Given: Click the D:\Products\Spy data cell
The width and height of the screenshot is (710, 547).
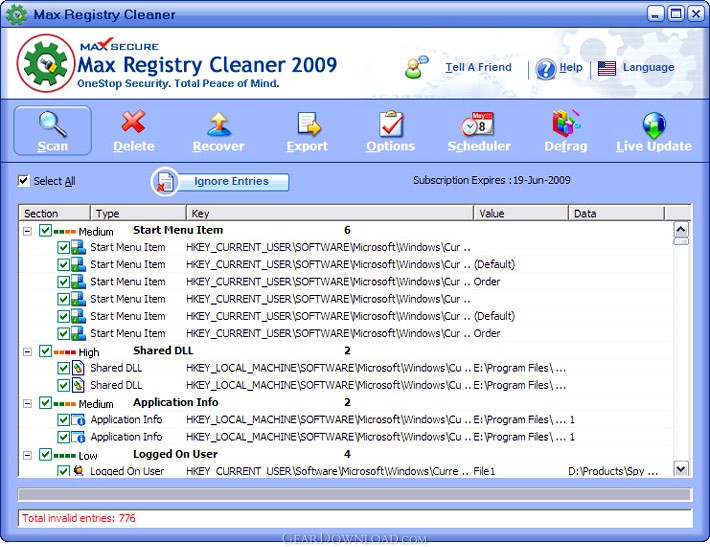Looking at the screenshot, I should click(x=613, y=471).
